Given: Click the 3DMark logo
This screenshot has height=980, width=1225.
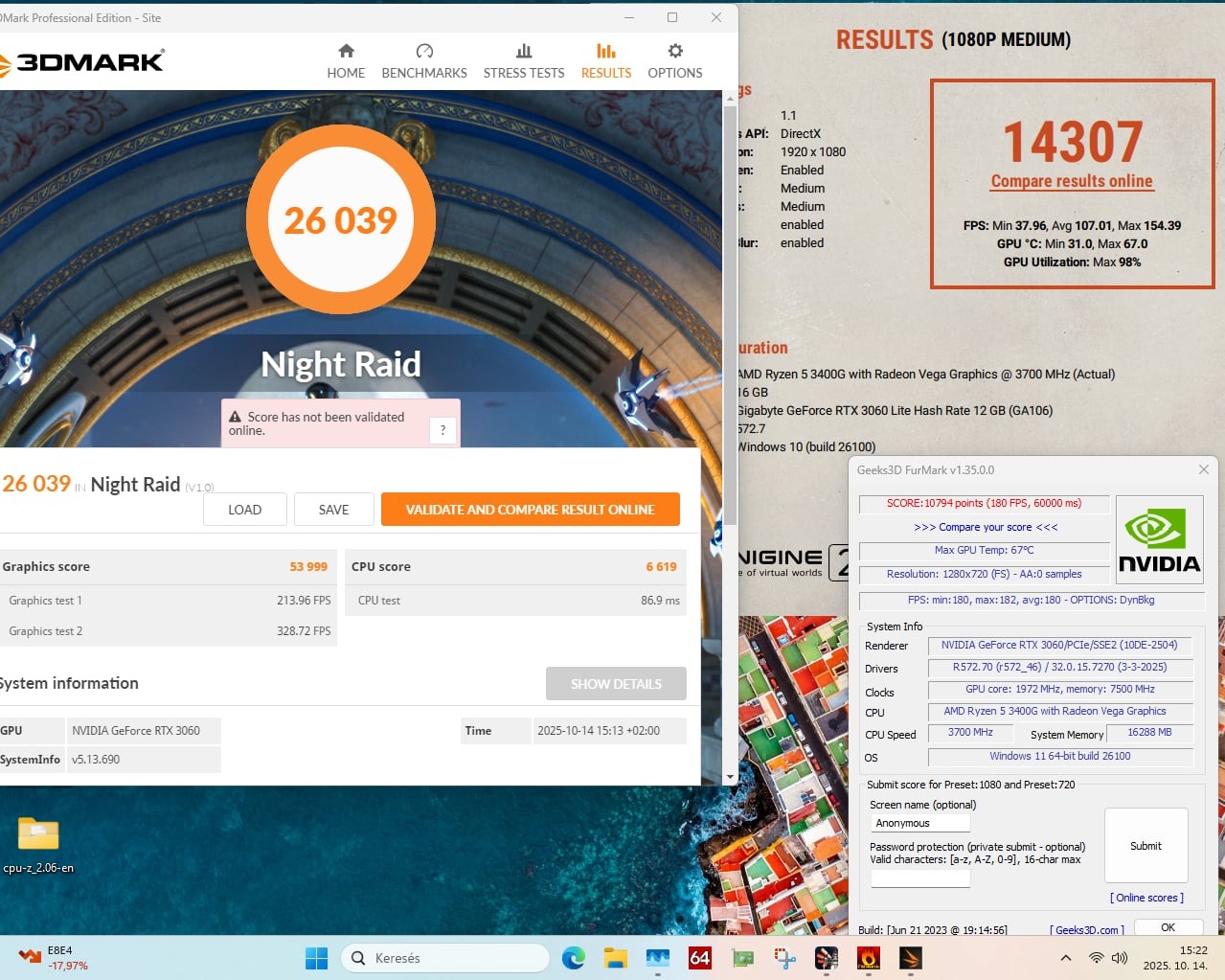Looking at the screenshot, I should pyautogui.click(x=81, y=62).
